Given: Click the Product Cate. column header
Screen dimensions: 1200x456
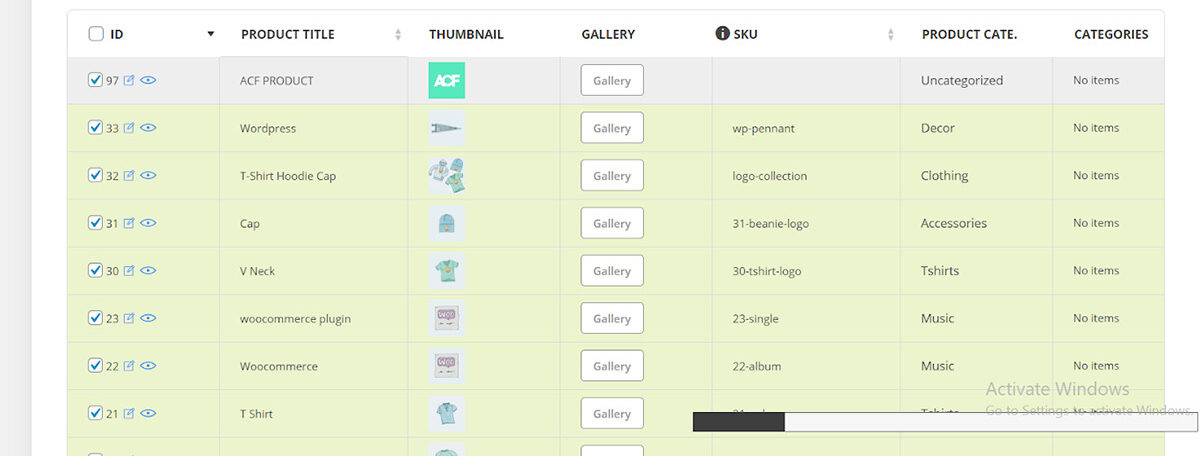Looking at the screenshot, I should tap(968, 34).
